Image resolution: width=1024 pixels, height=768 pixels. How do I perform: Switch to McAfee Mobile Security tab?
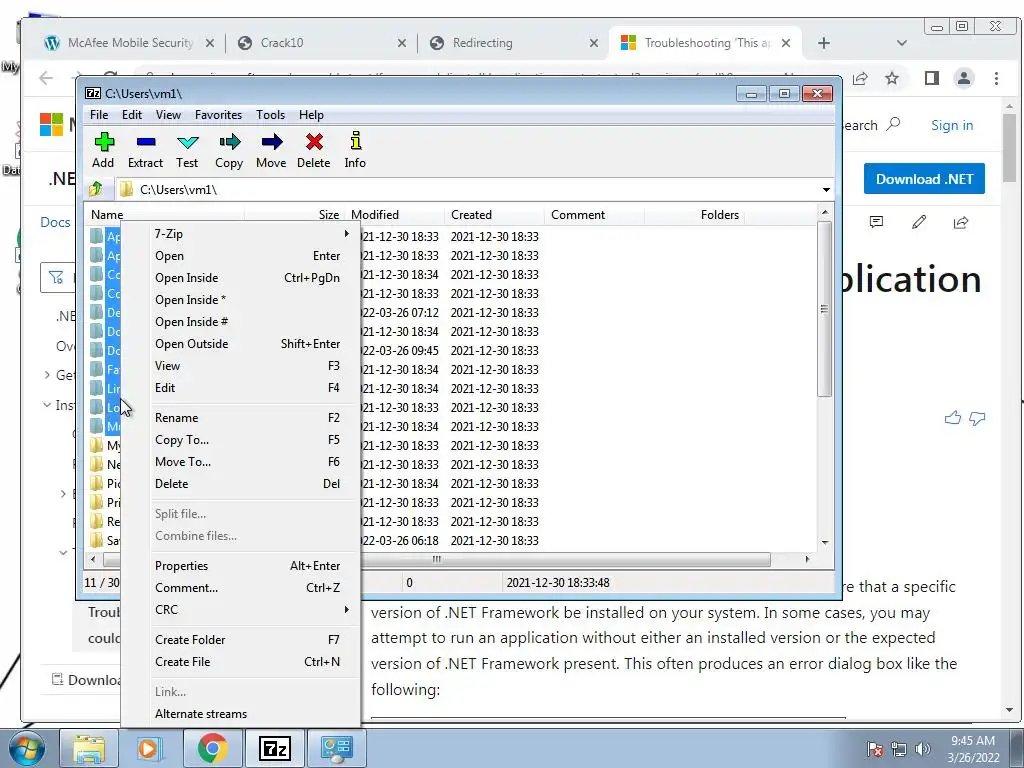click(x=129, y=43)
